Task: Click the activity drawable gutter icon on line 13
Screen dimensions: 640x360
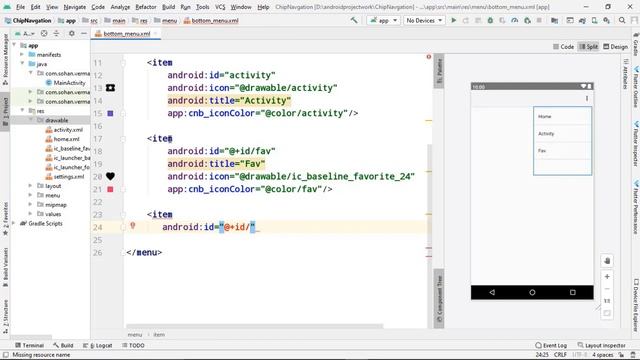Action: pos(110,88)
